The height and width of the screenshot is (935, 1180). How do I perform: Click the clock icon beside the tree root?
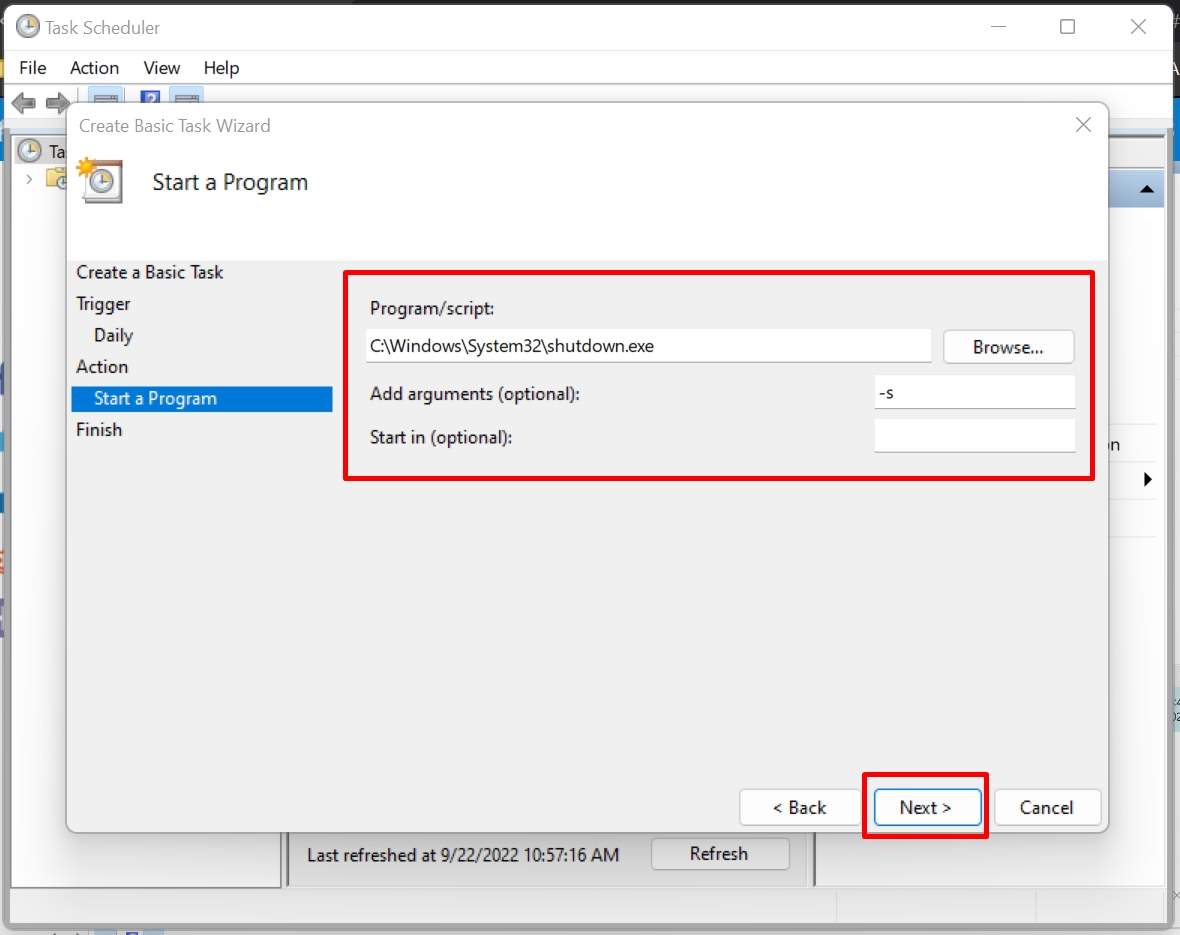coord(27,149)
